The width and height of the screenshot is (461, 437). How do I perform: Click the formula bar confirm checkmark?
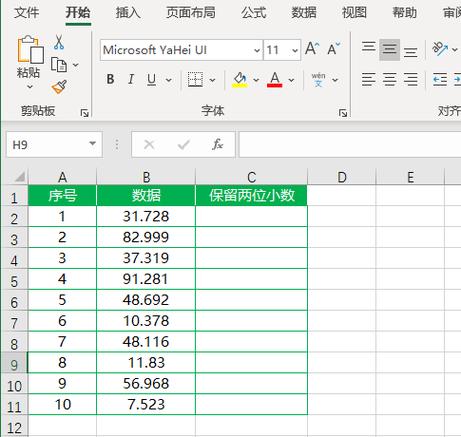click(184, 145)
